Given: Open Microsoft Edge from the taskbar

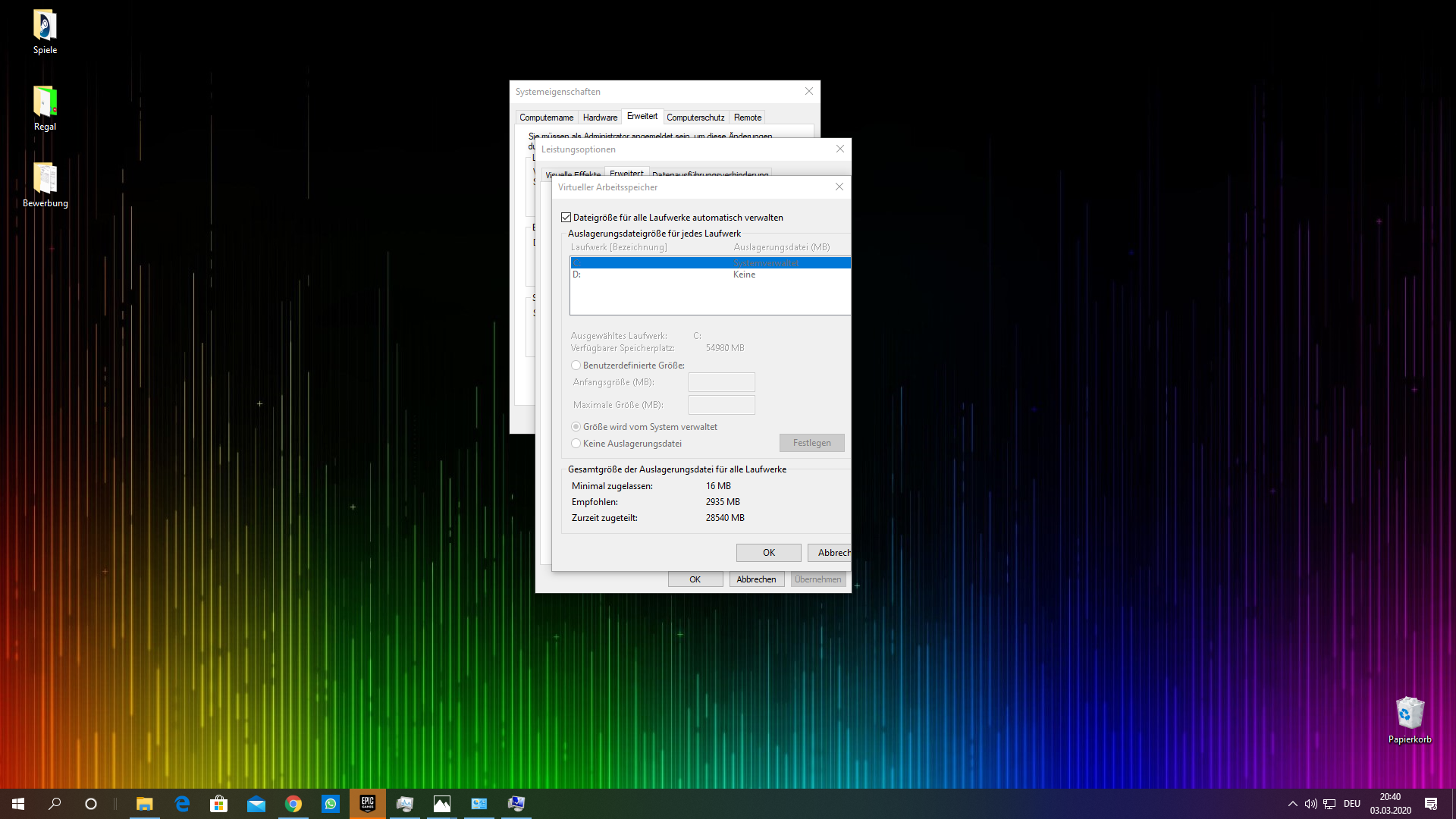Looking at the screenshot, I should pyautogui.click(x=182, y=803).
